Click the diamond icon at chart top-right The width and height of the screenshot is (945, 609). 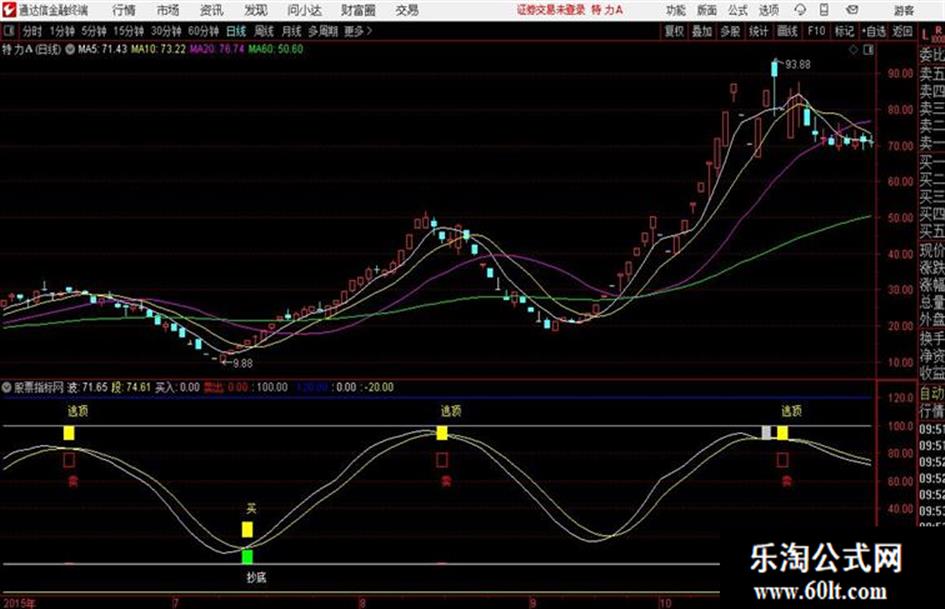[853, 50]
